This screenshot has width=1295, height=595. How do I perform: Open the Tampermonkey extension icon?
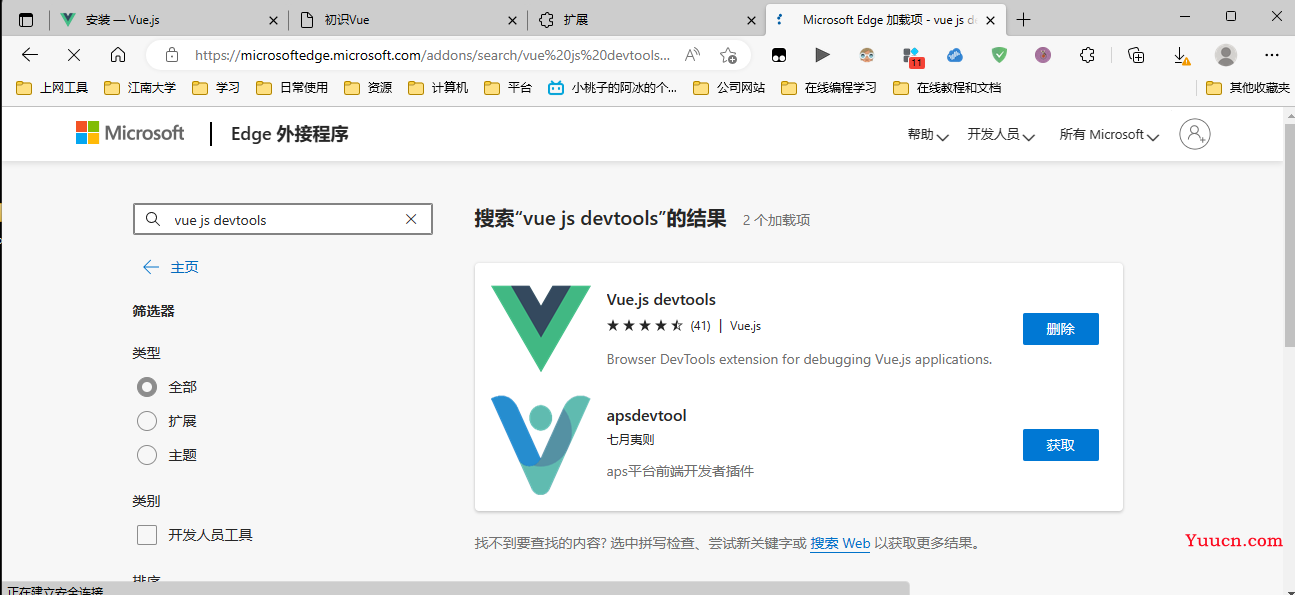(778, 55)
